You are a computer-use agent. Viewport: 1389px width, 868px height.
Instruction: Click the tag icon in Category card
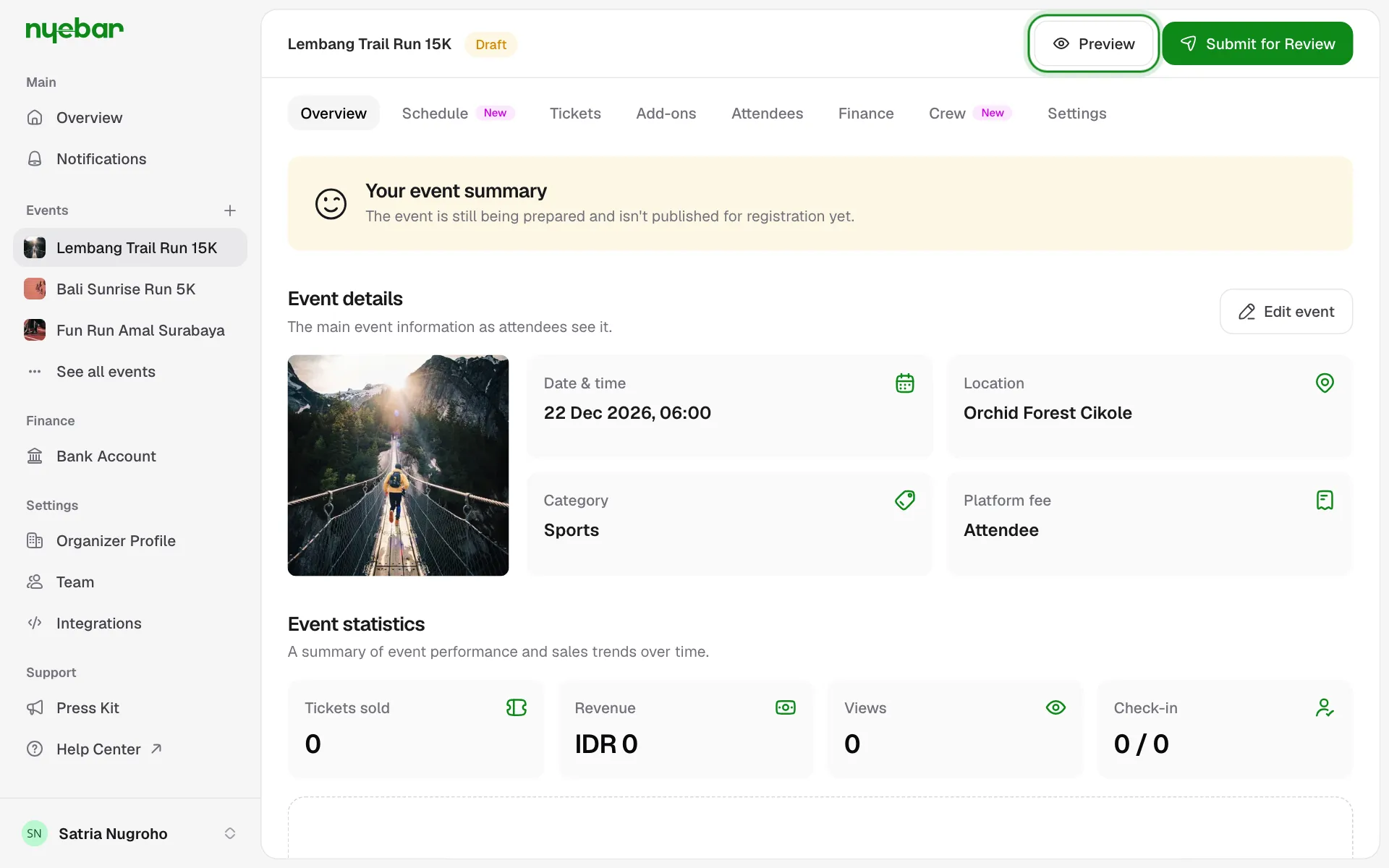tap(905, 501)
